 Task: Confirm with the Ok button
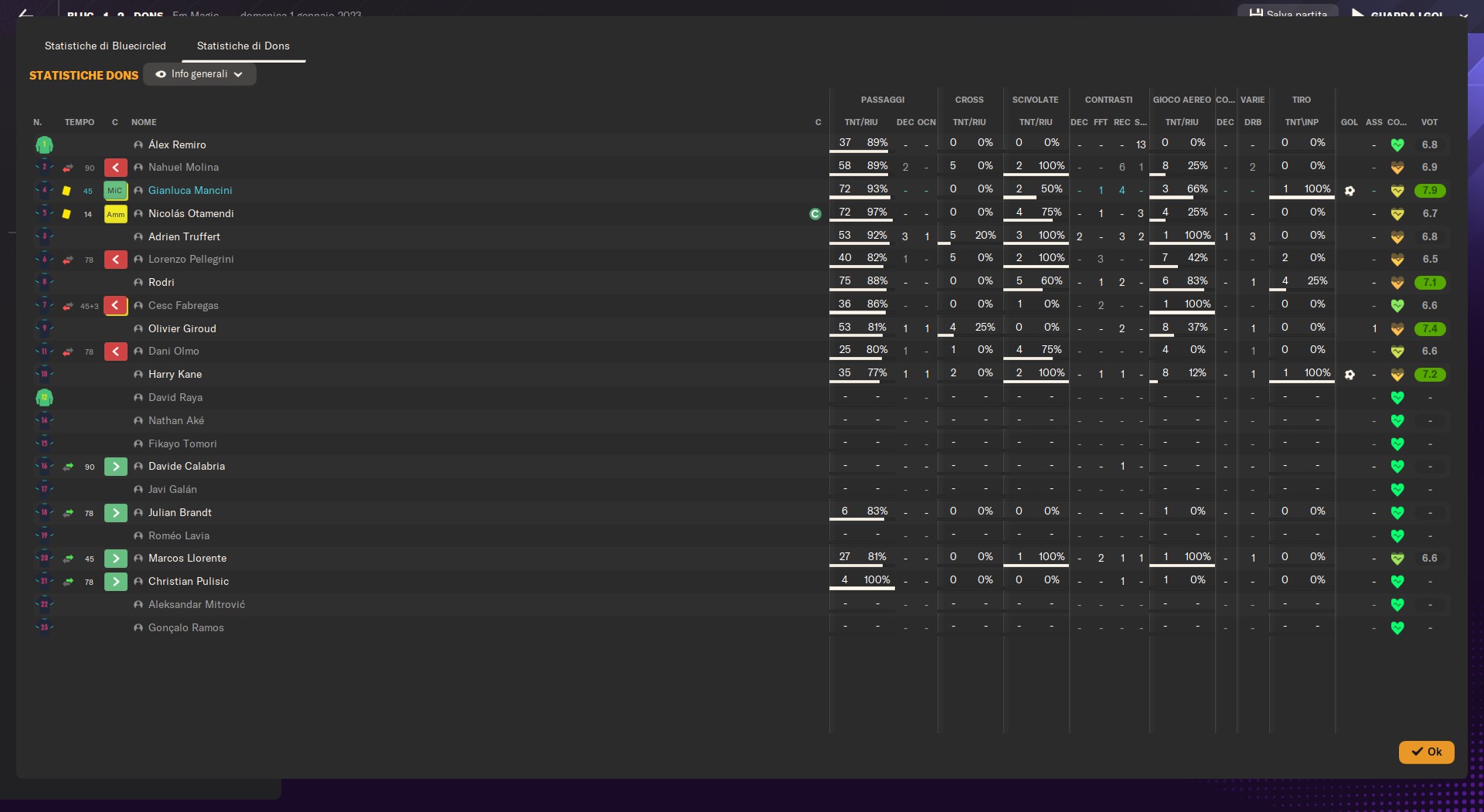click(x=1426, y=752)
